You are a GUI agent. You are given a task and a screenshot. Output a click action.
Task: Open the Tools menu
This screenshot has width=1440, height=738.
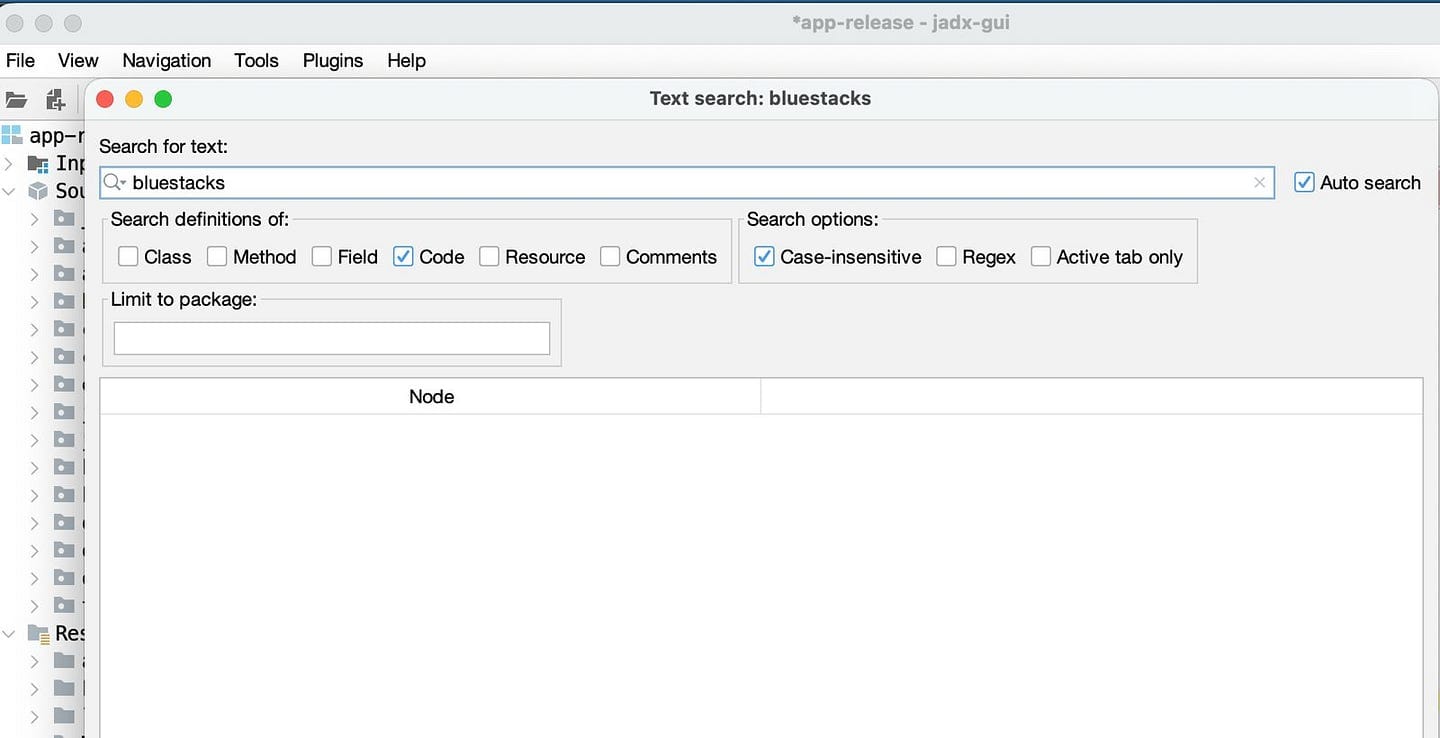pos(256,60)
